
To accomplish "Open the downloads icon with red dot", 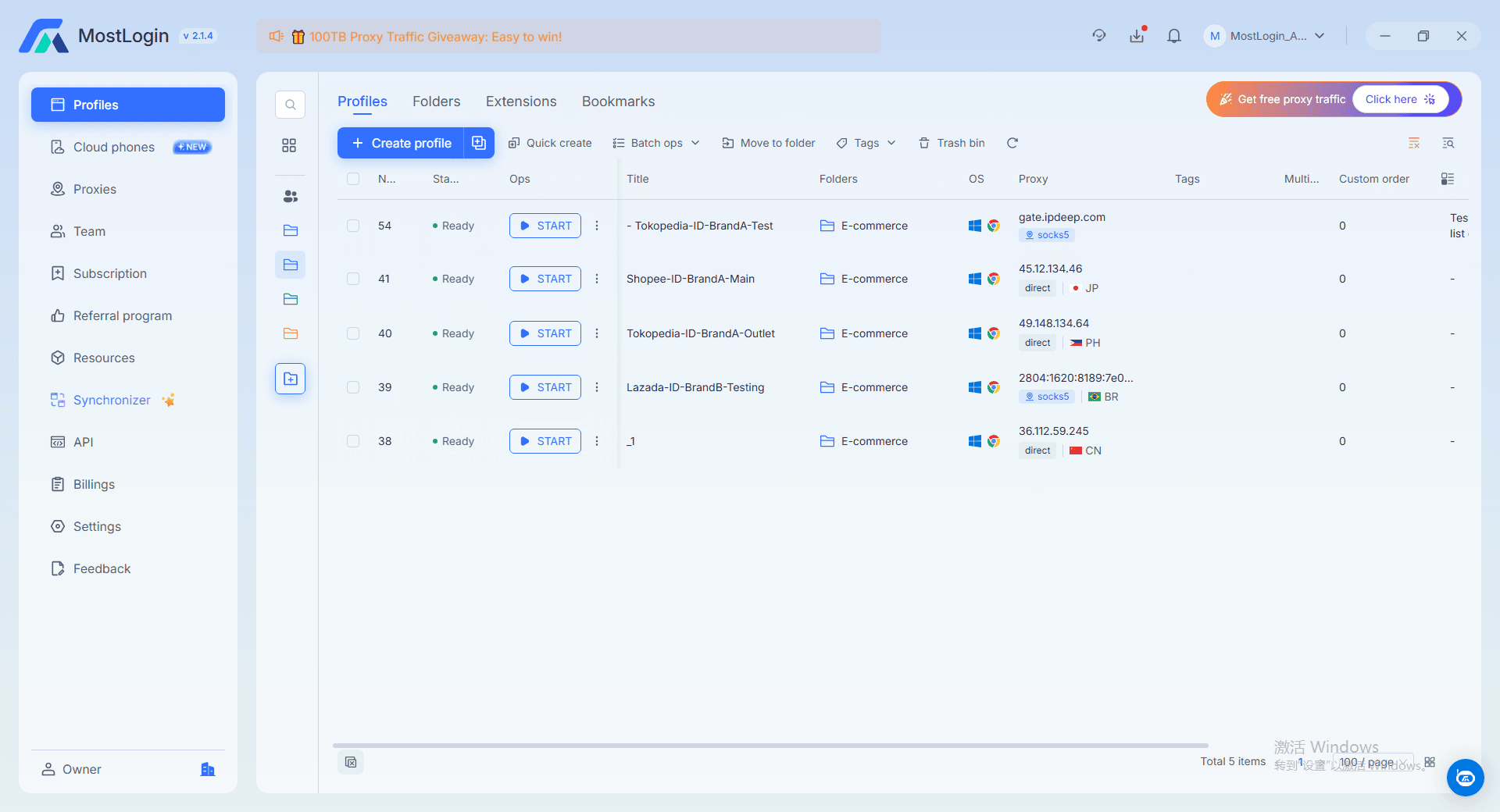I will point(1137,36).
